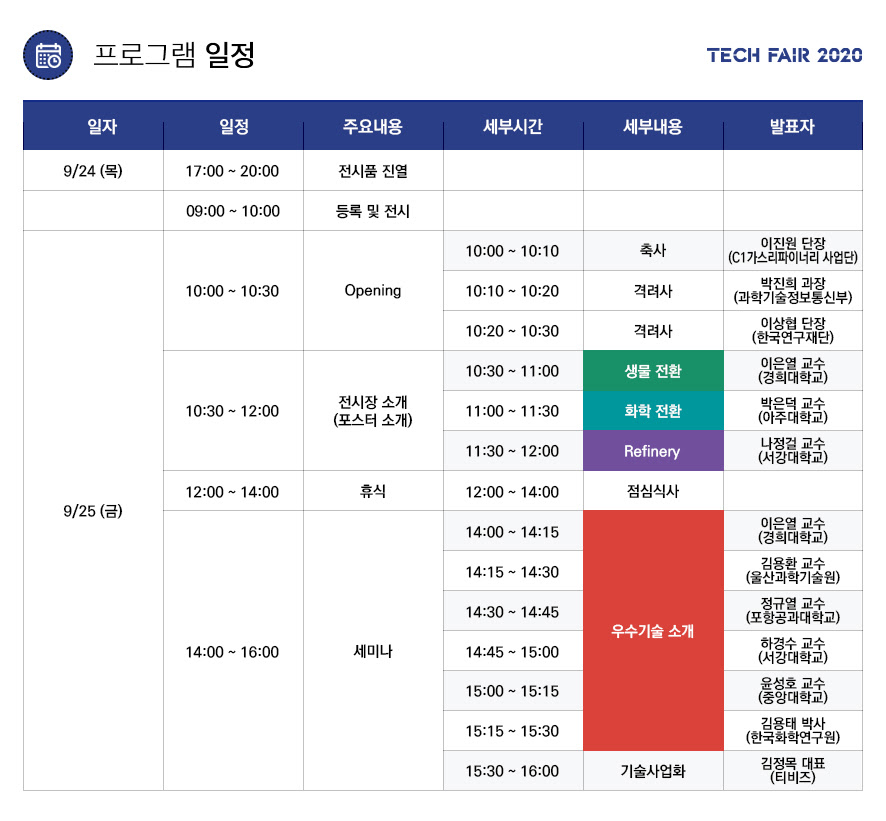Click the purple Refinery cell
The width and height of the screenshot is (886, 821).
pos(652,451)
